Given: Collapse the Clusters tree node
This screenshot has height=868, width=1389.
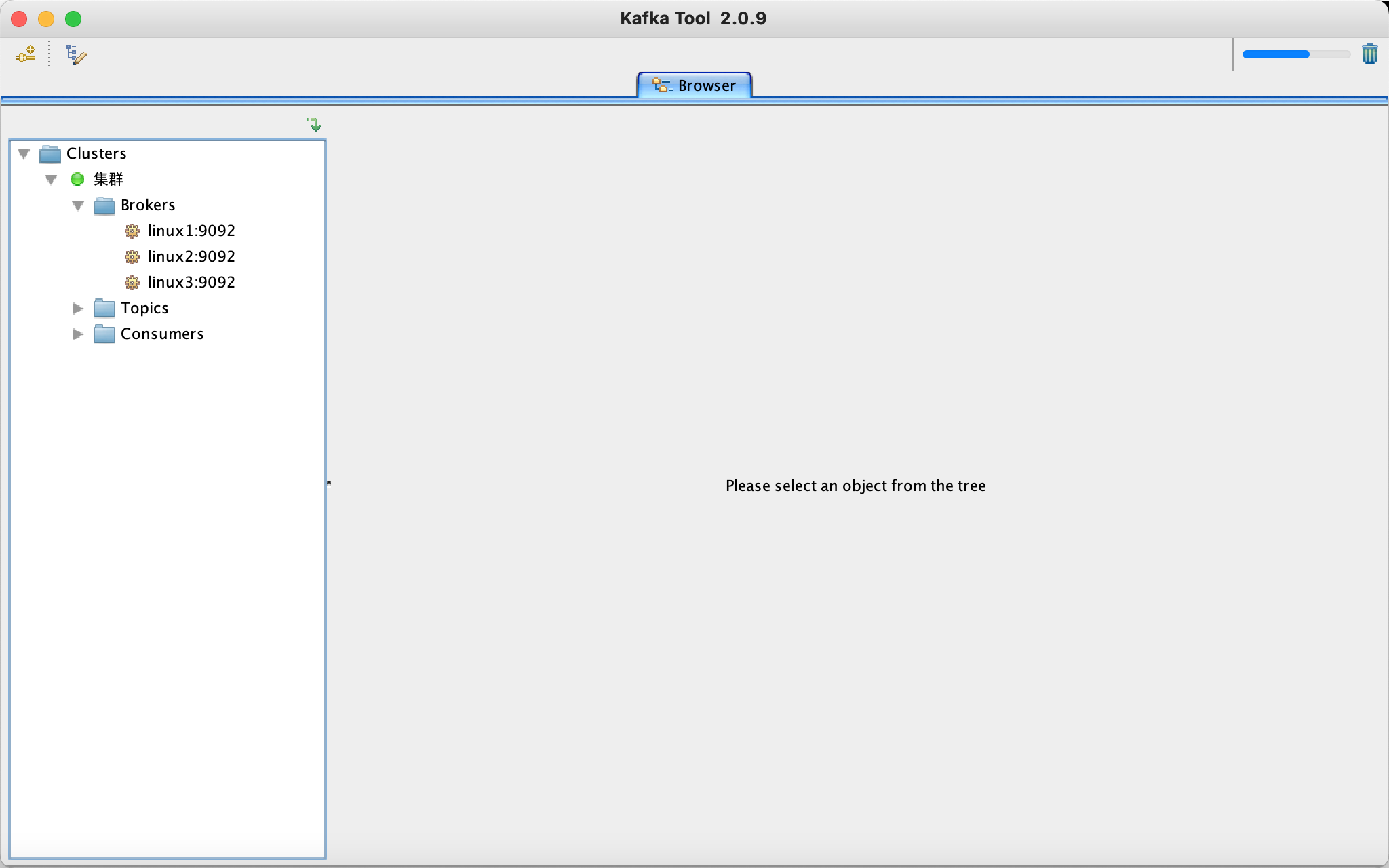Looking at the screenshot, I should pos(24,154).
